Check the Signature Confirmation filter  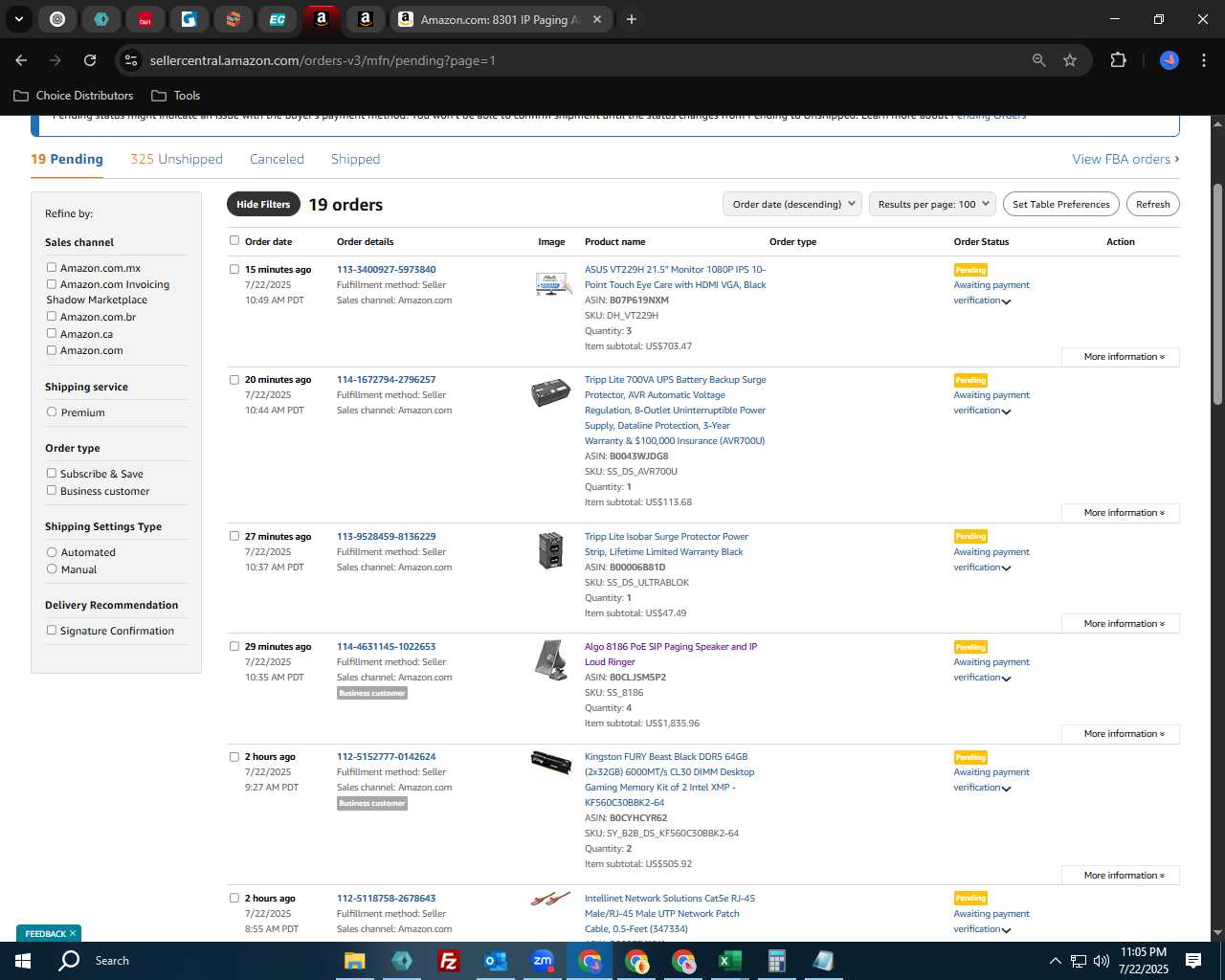(x=52, y=630)
